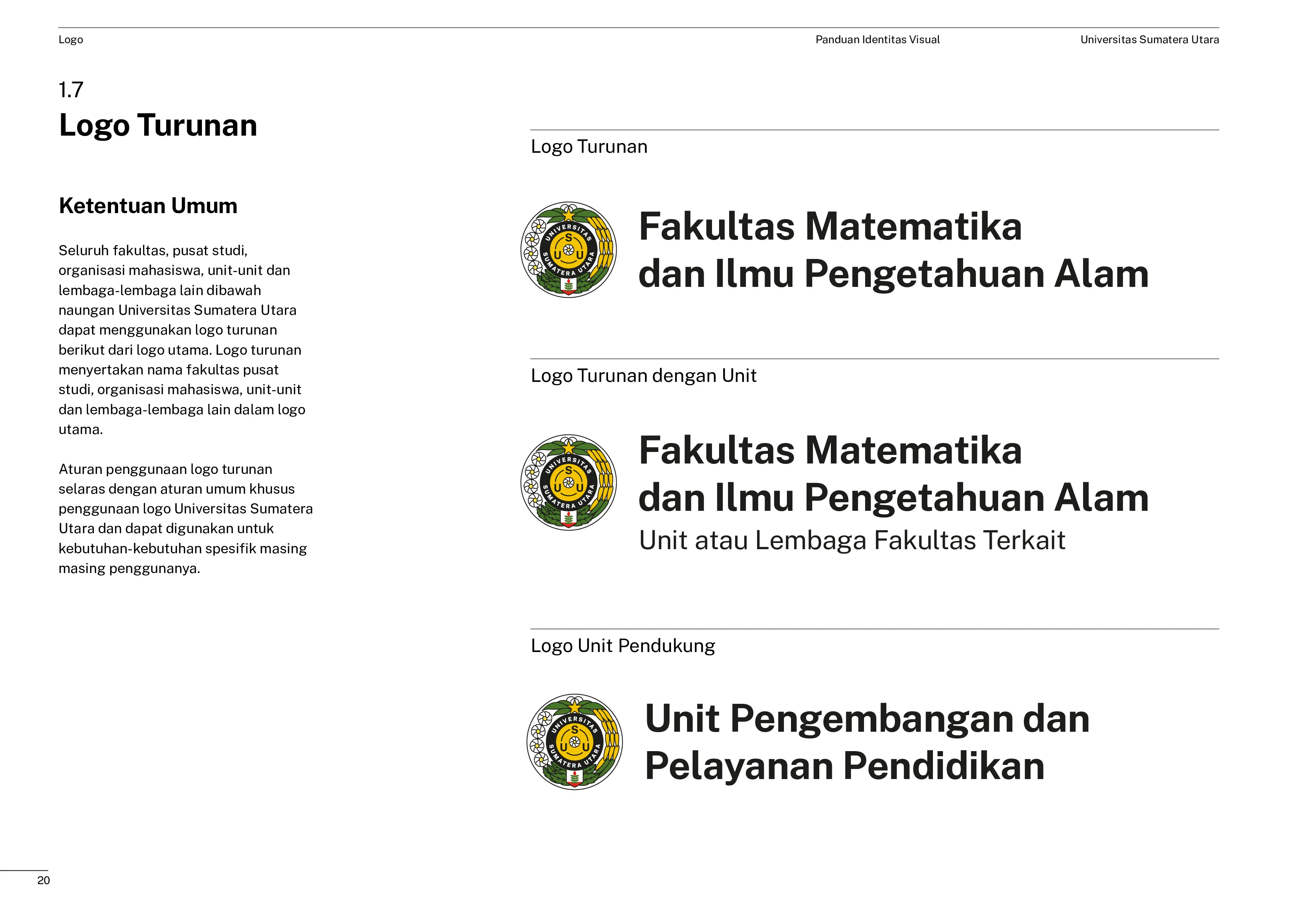Click 'Unit atau Lembaga Fakultas Terkait' subtitle
Viewport: 1307px width, 924px height.
[x=852, y=540]
